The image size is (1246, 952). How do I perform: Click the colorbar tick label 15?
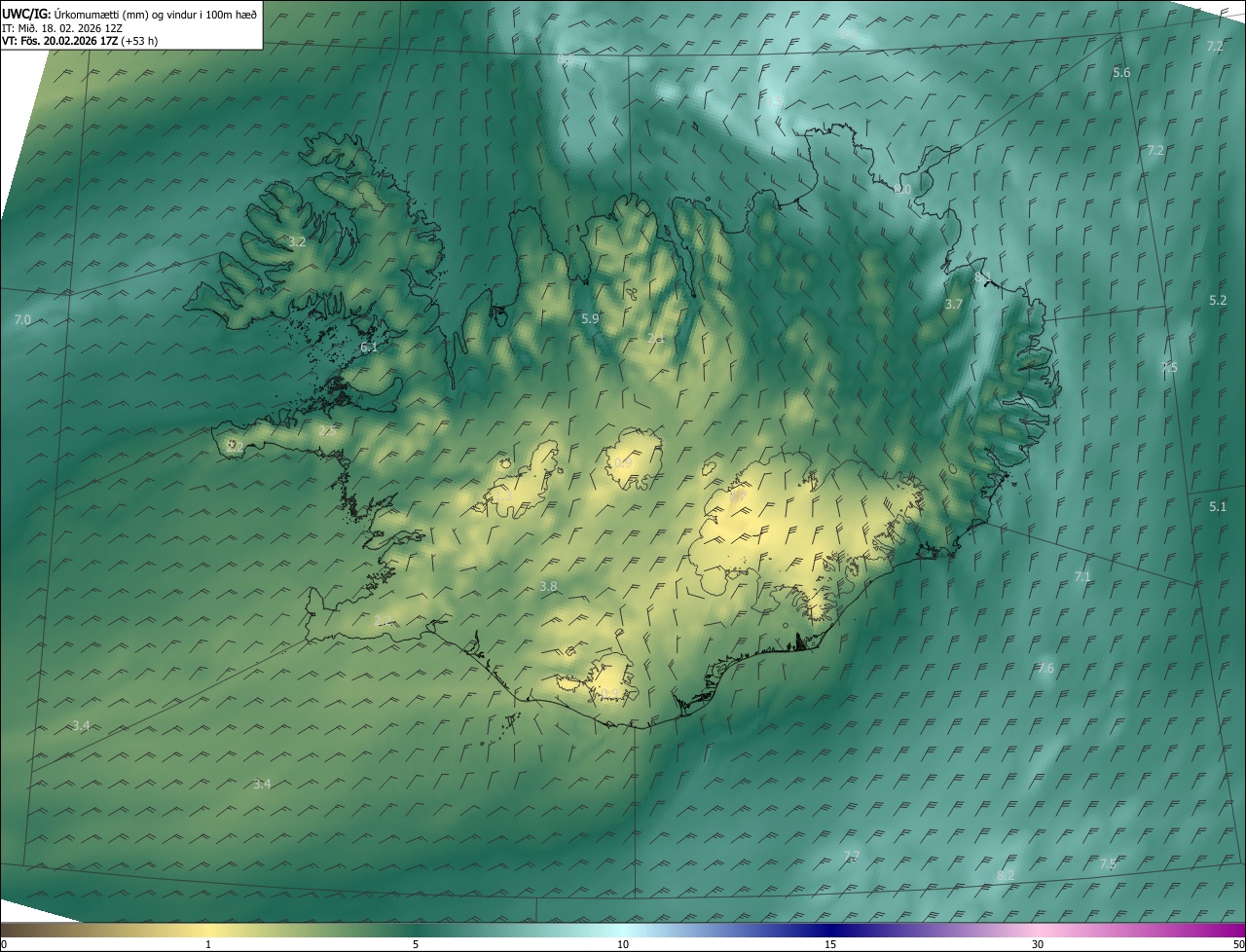[830, 944]
